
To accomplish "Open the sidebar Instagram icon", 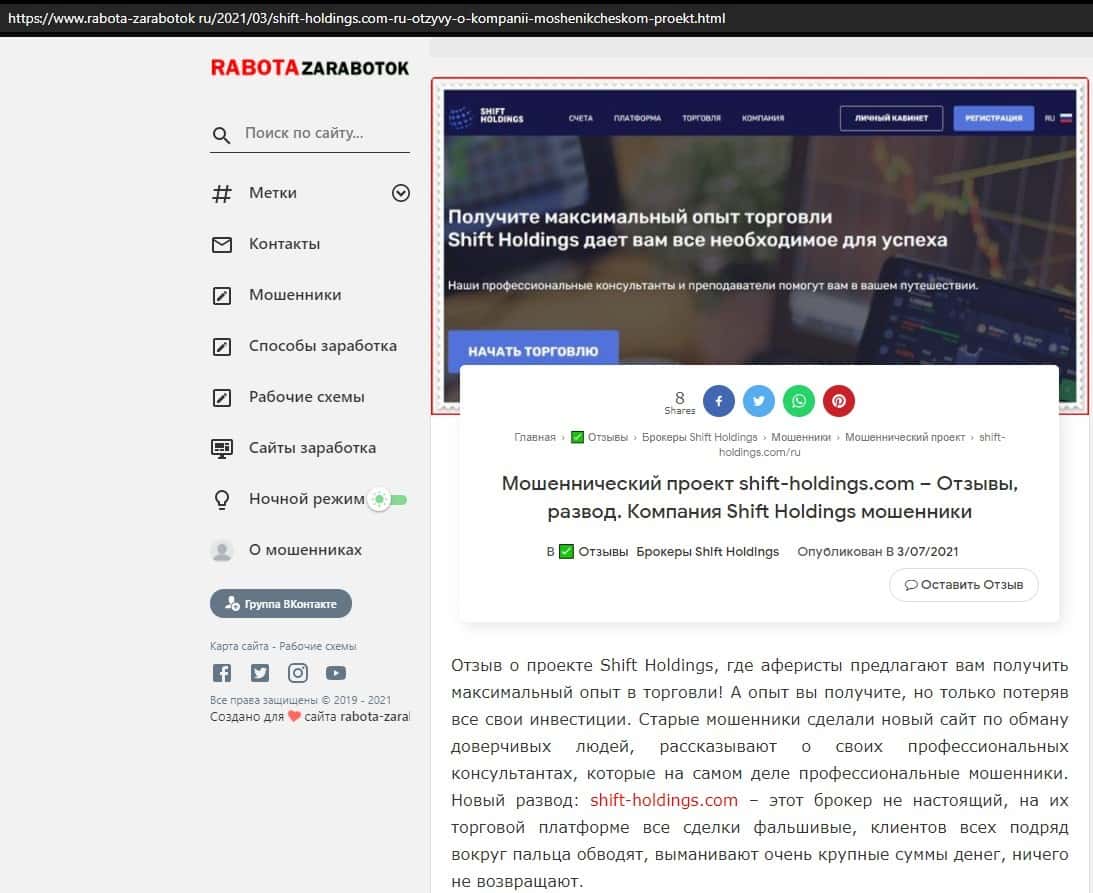I will 298,673.
